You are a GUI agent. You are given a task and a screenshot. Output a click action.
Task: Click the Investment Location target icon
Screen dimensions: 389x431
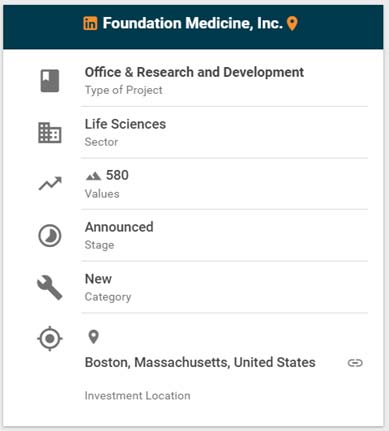coord(50,339)
